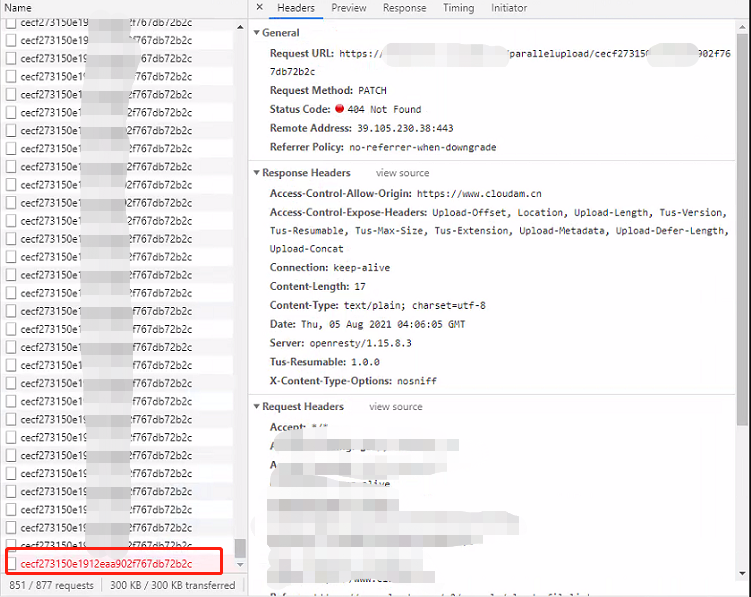Click the file icon of the red request
The width and height of the screenshot is (751, 597).
coord(11,563)
